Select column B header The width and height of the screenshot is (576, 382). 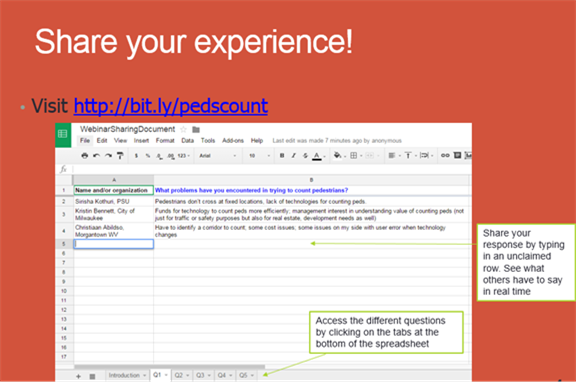point(312,180)
